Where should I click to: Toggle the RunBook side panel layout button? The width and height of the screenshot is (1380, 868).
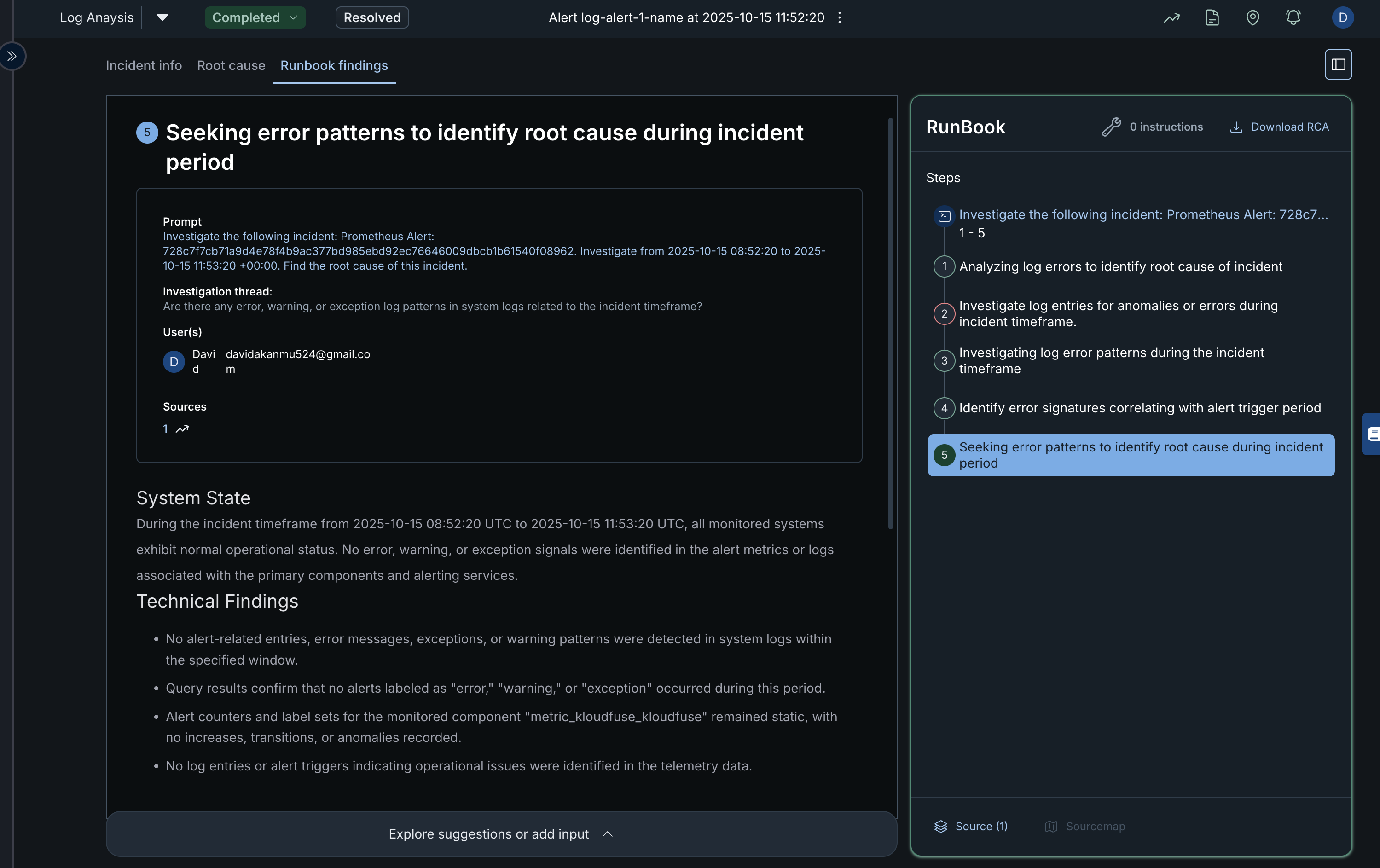click(1338, 65)
